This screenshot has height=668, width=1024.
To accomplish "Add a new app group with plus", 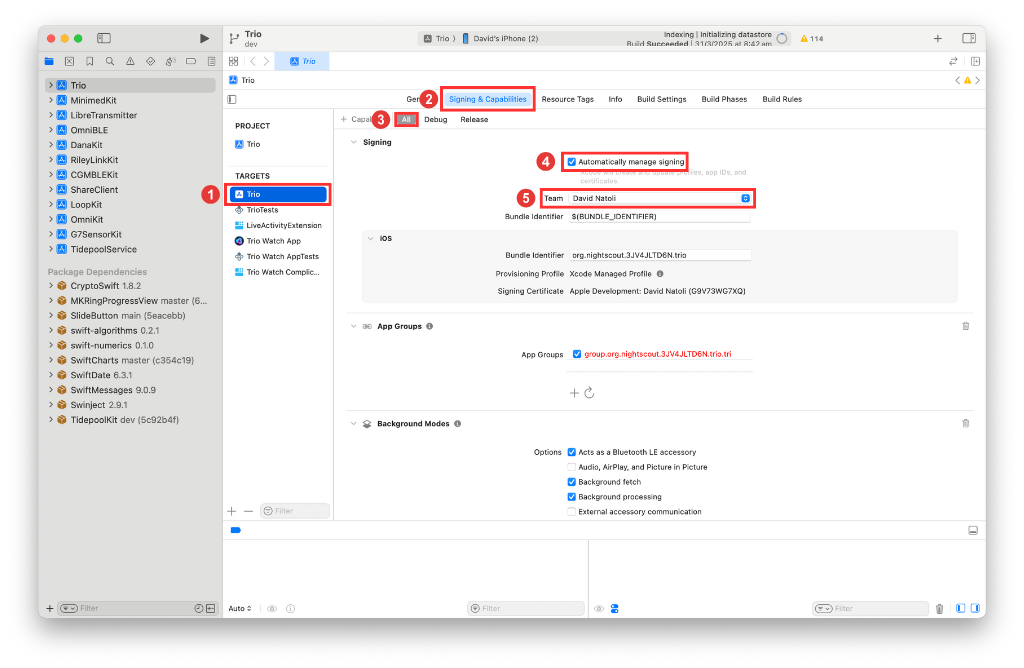I will point(574,392).
